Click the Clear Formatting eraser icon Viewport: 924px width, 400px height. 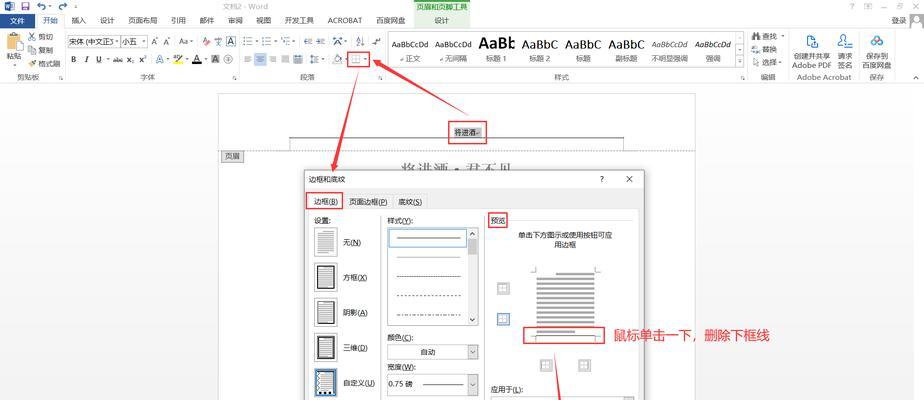tap(206, 41)
